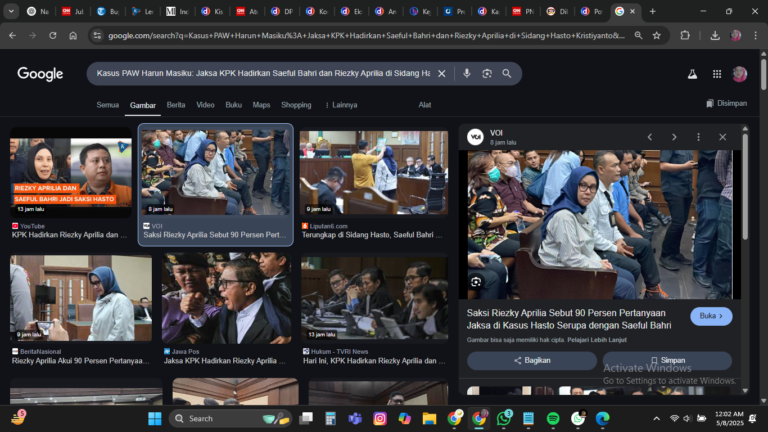Click the Google logo
The width and height of the screenshot is (768, 432).
[40, 73]
